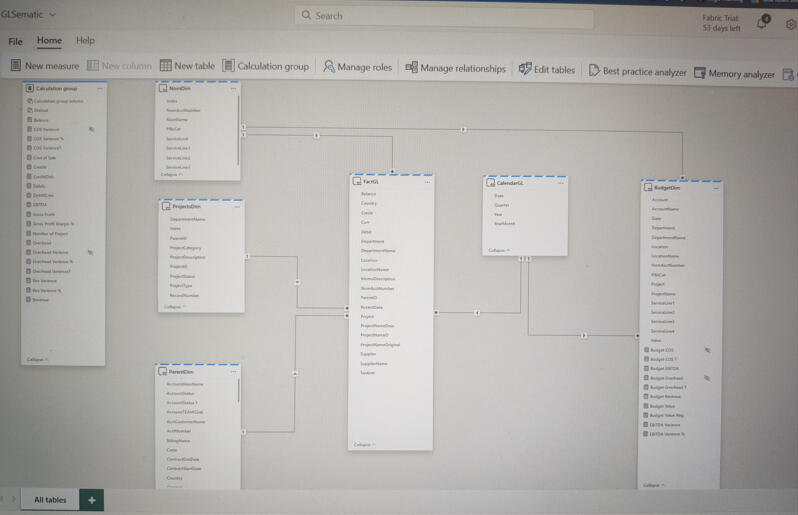Open Manage relationships dialog

pos(455,68)
